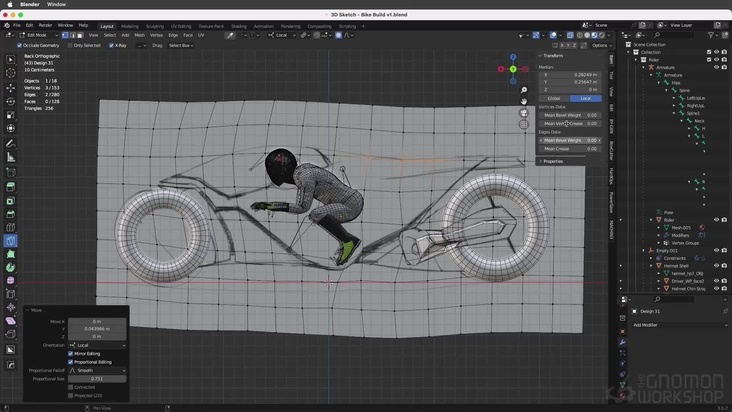Screen dimensions: 732x412
Task: Open the macOS Window menu
Action: click(56, 4)
